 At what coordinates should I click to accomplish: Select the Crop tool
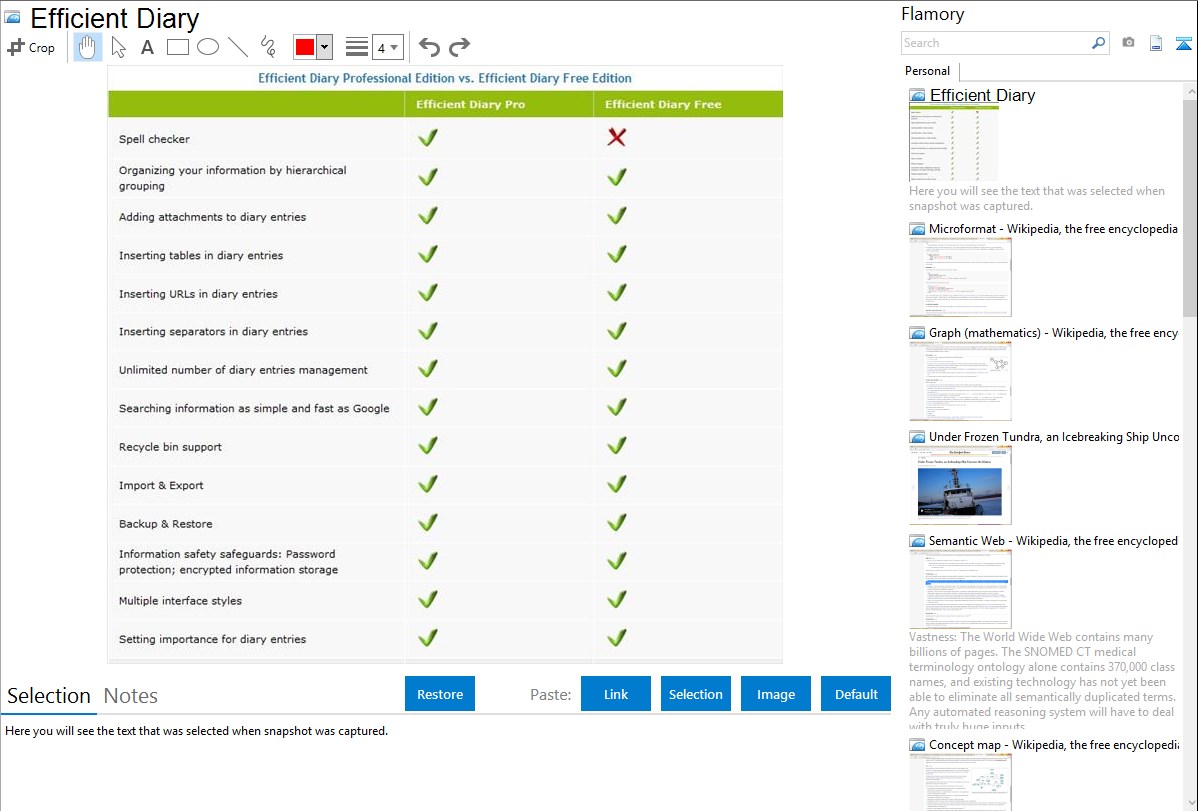point(31,47)
